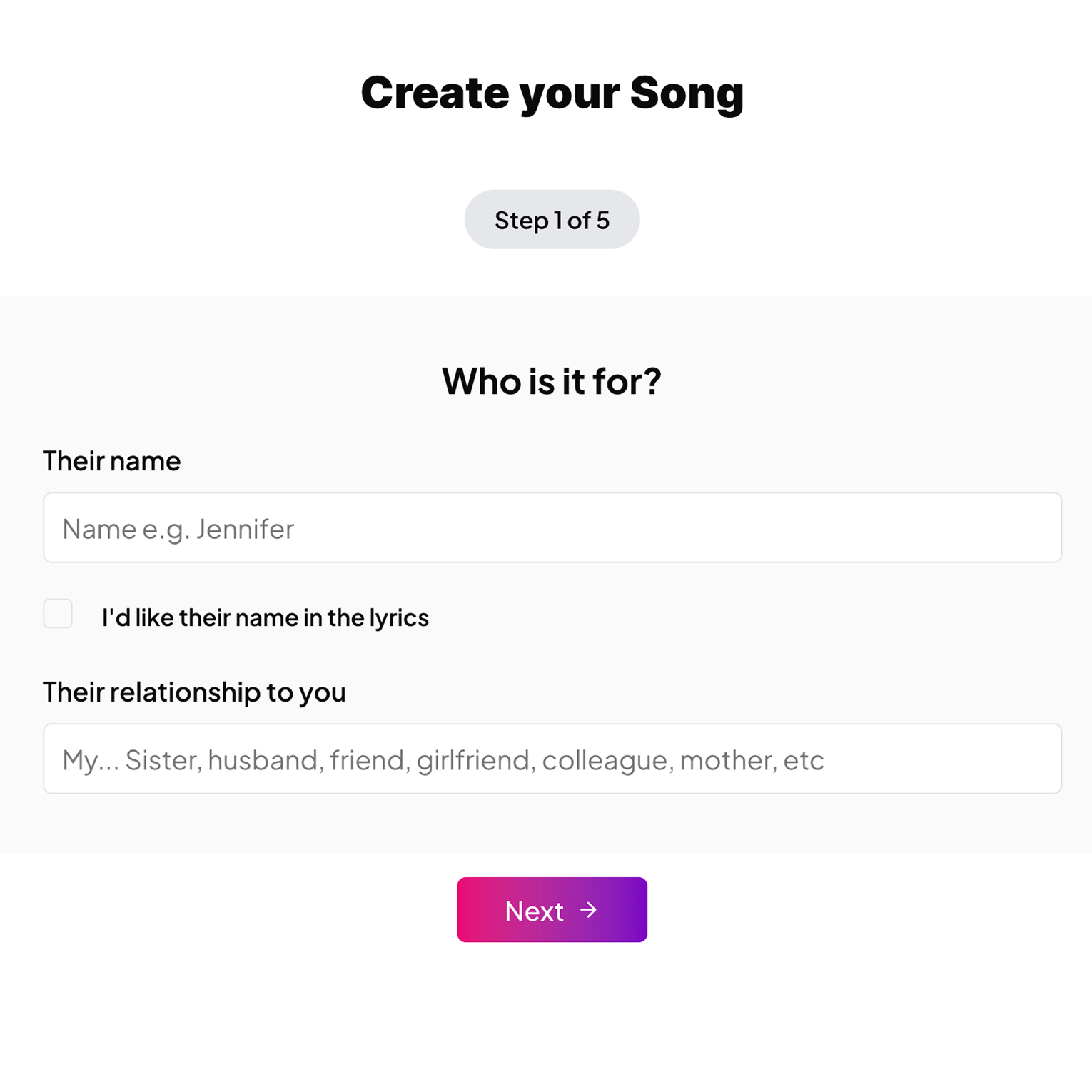This screenshot has height=1092, width=1092.
Task: Click the arrow icon on the Next button
Action: (590, 910)
